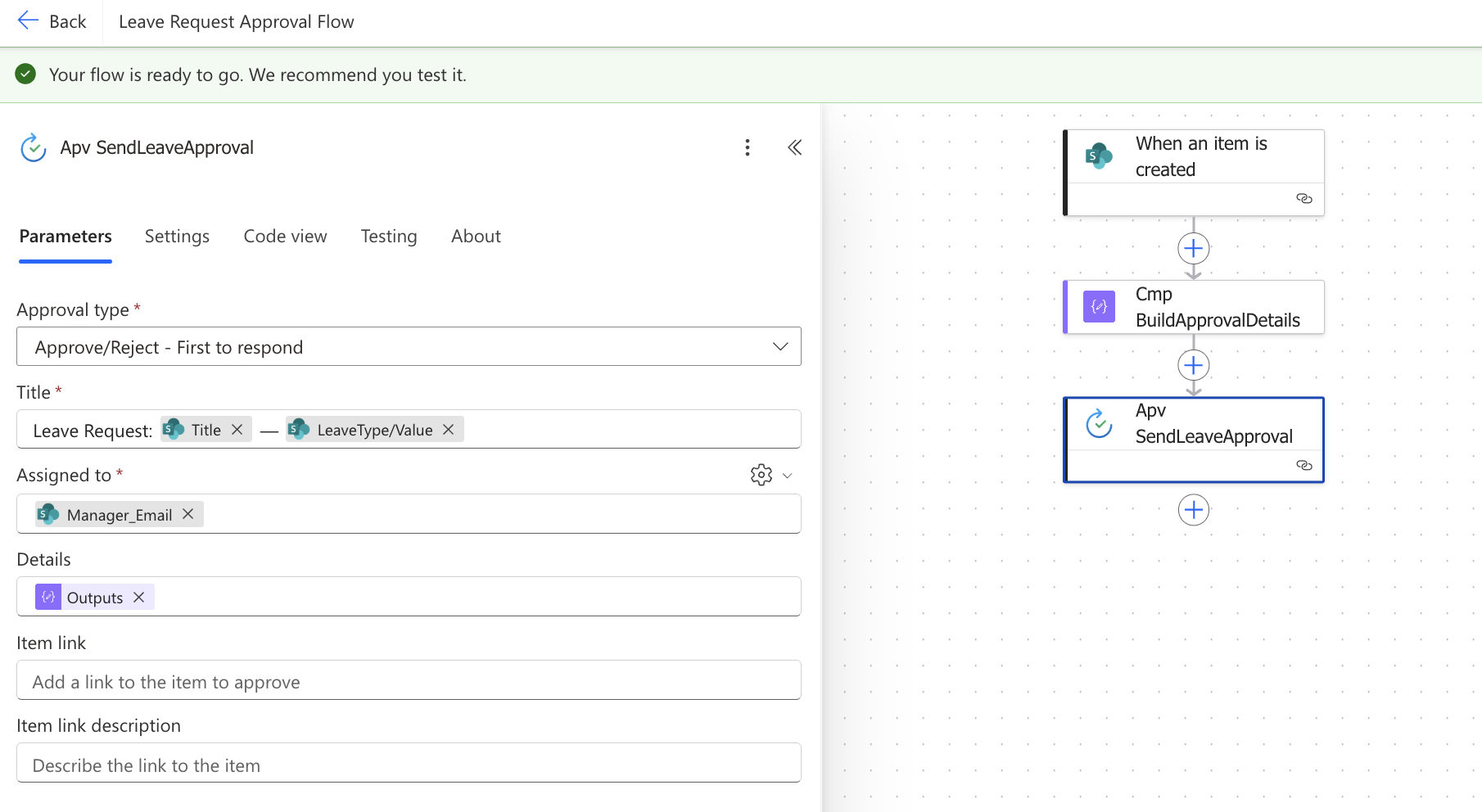
Task: Click the SharePoint icon inside the Title token
Action: point(172,429)
